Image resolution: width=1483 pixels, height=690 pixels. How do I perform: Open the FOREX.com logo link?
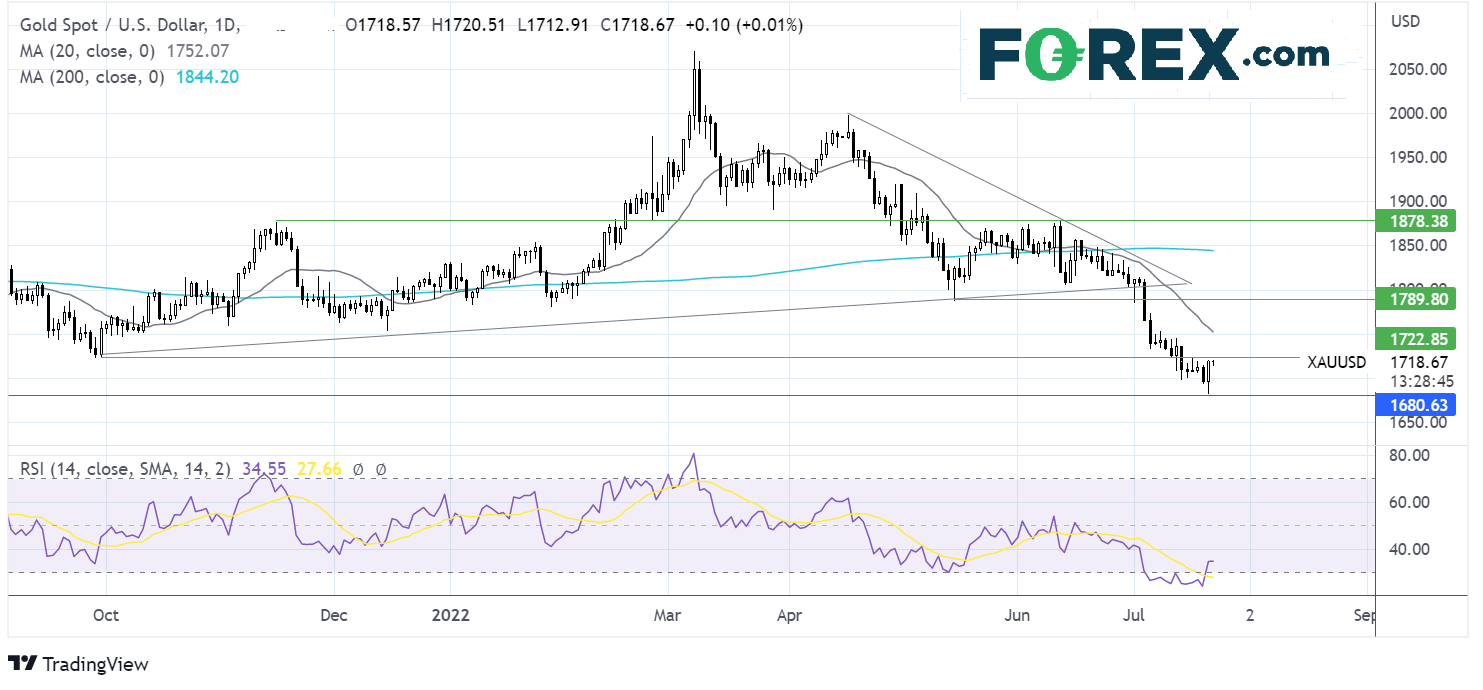[1153, 56]
